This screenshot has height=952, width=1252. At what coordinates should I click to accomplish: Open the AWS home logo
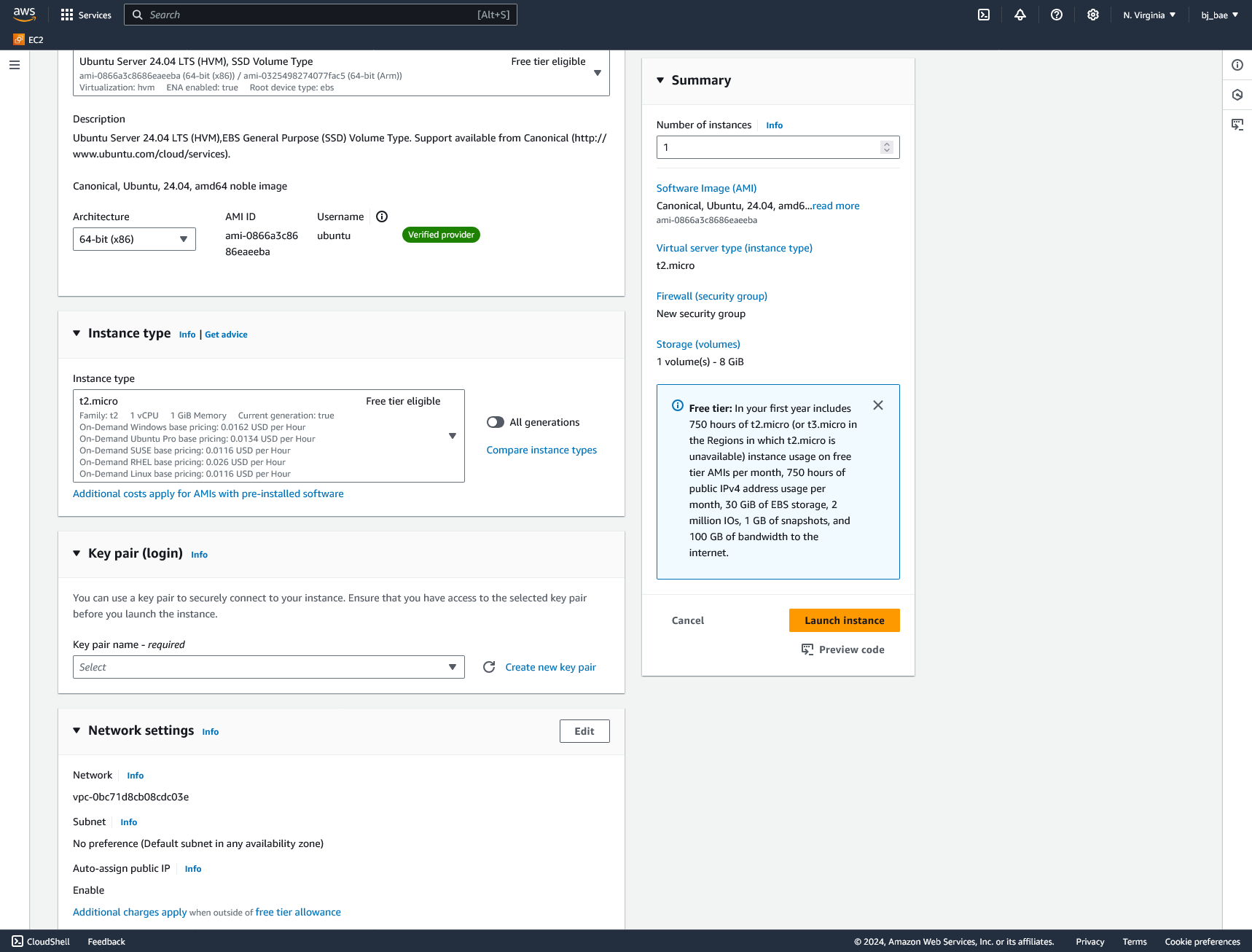[24, 15]
